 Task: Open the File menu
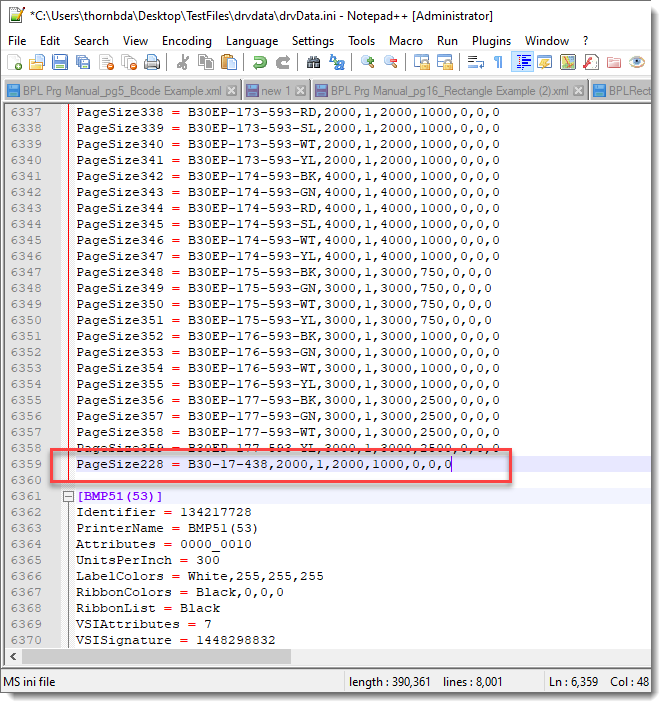17,41
